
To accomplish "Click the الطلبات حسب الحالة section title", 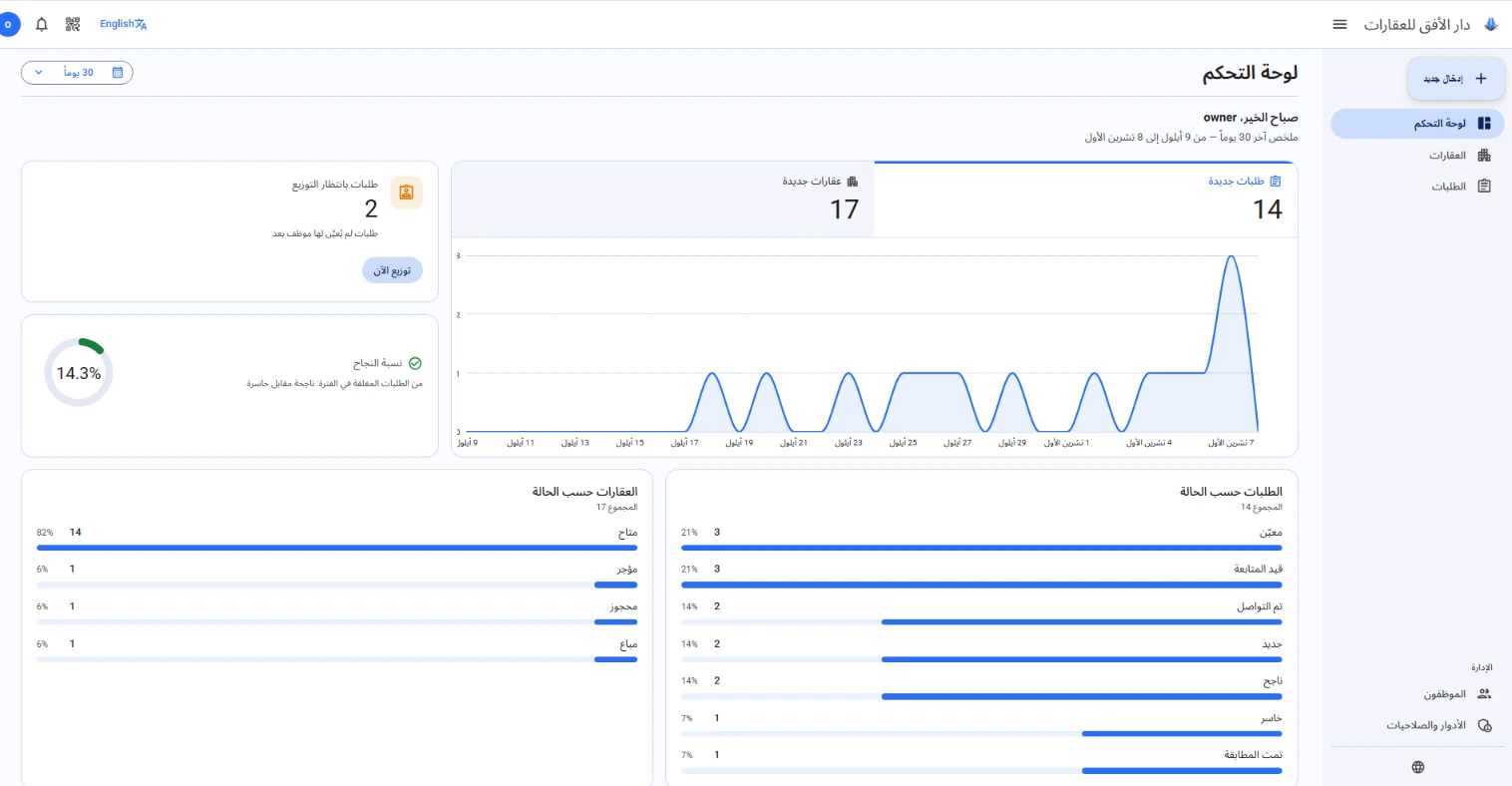I will coord(1231,492).
